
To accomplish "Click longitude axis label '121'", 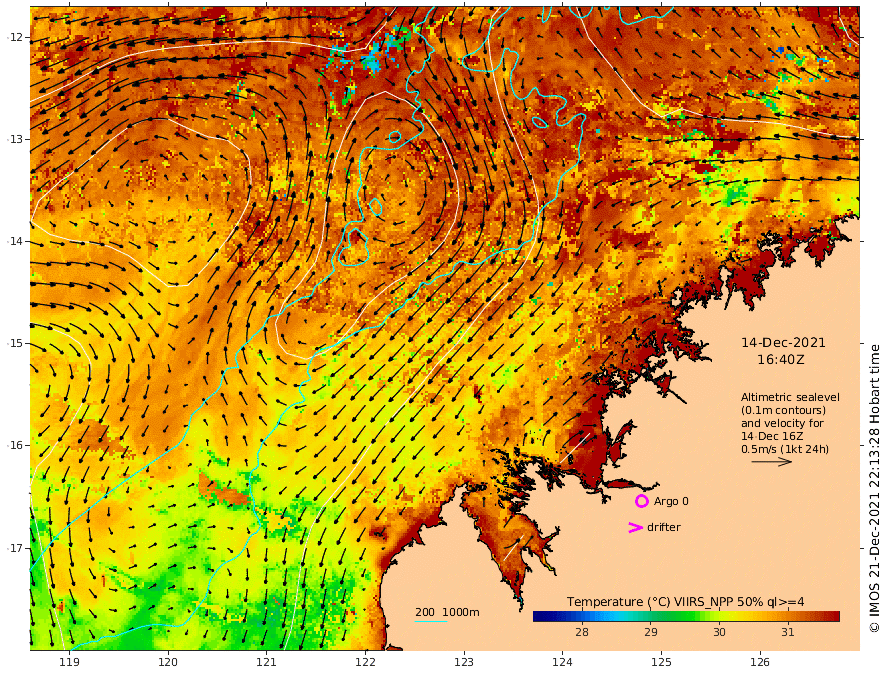I will click(x=267, y=663).
